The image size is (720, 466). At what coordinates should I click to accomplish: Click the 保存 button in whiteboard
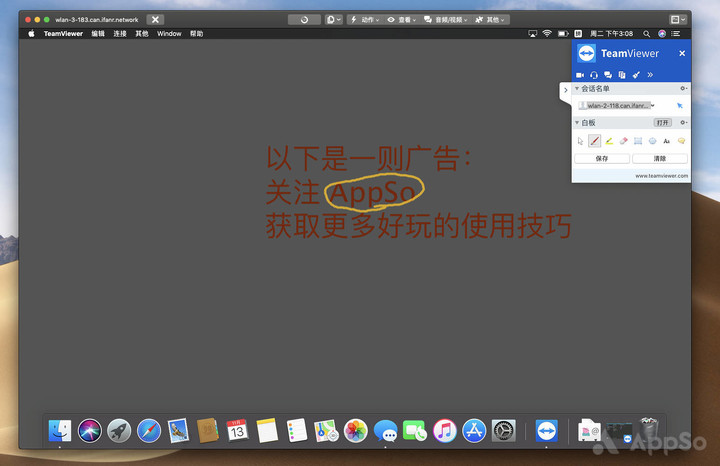602,158
